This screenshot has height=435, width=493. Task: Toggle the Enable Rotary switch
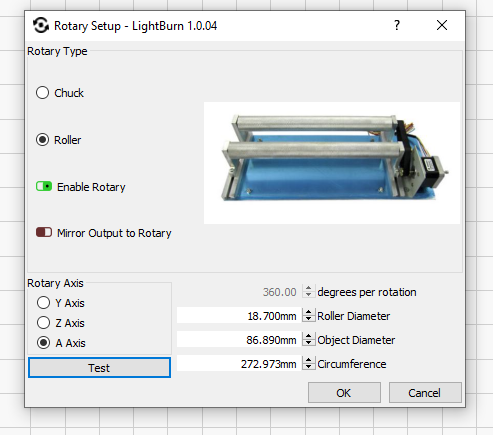(44, 186)
